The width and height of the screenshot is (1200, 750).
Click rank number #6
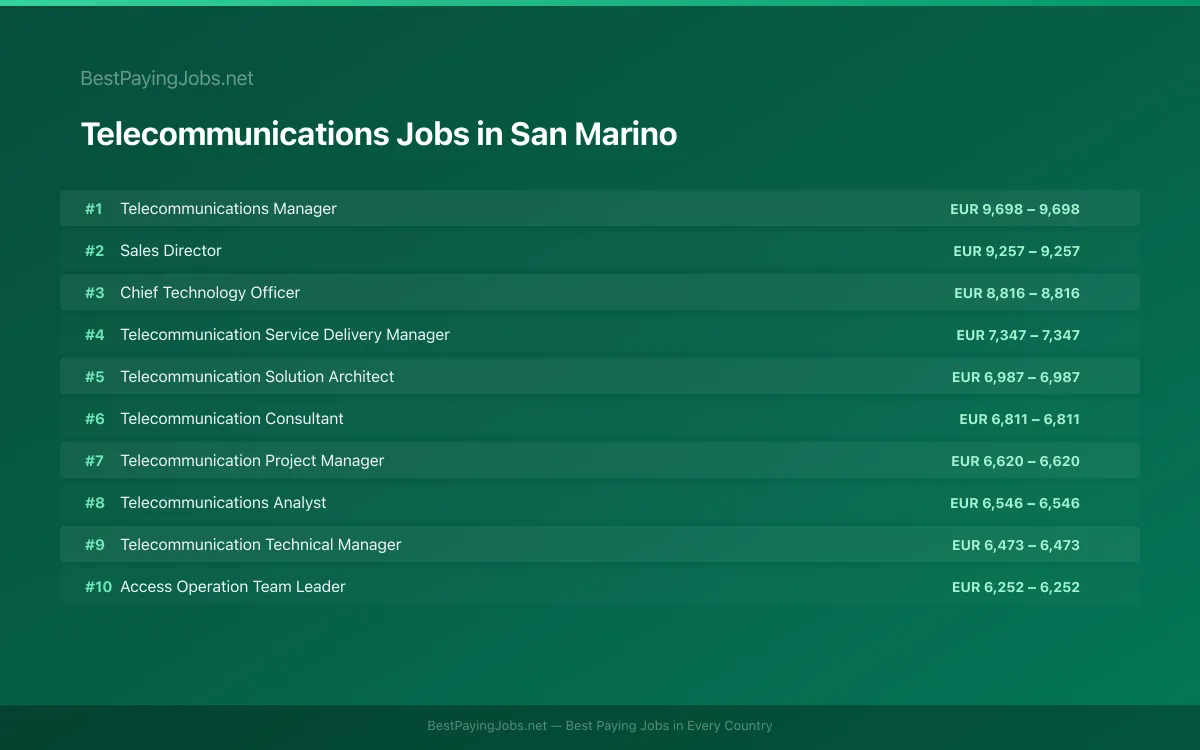(x=94, y=419)
